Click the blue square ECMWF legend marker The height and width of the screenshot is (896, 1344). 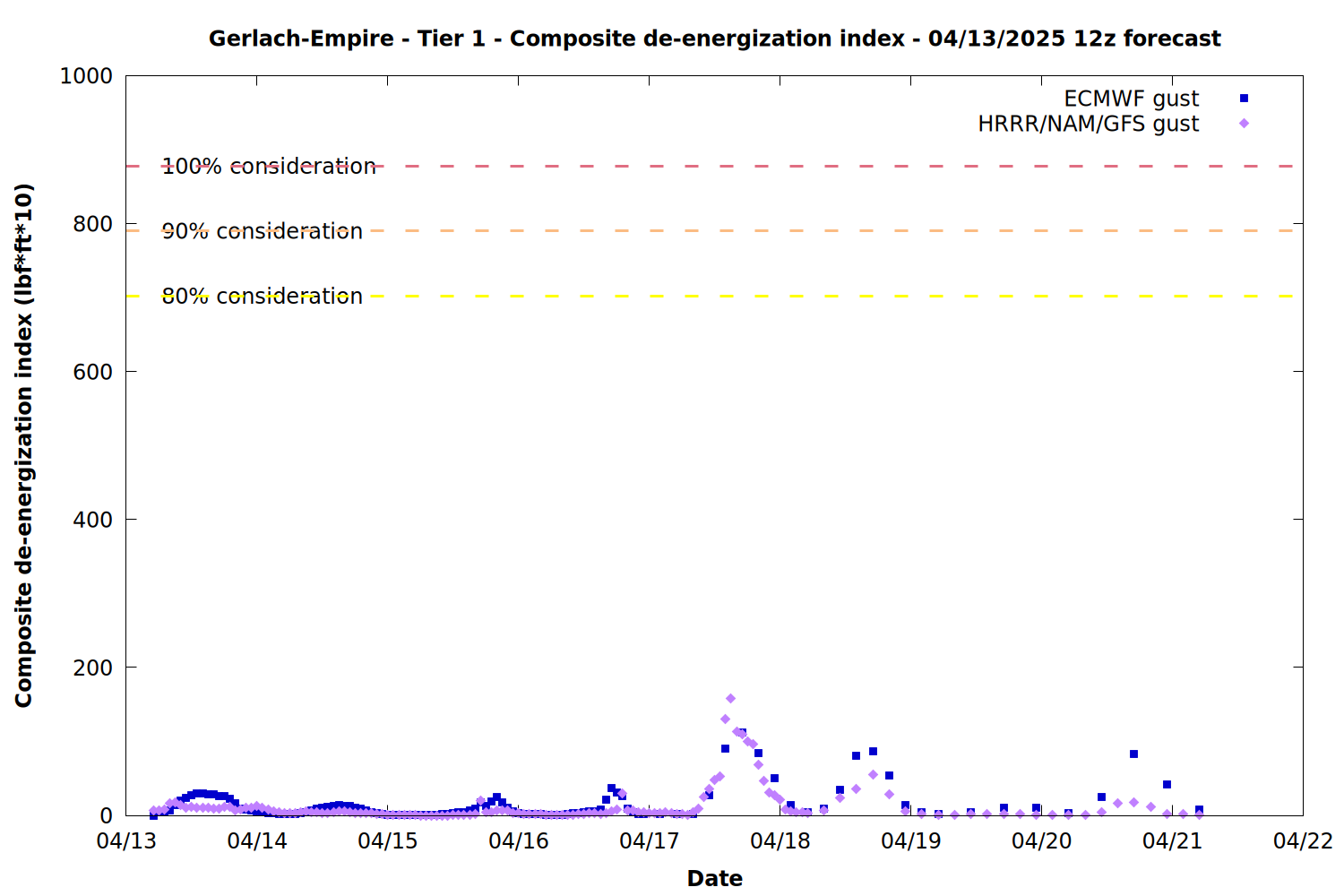point(1244,99)
